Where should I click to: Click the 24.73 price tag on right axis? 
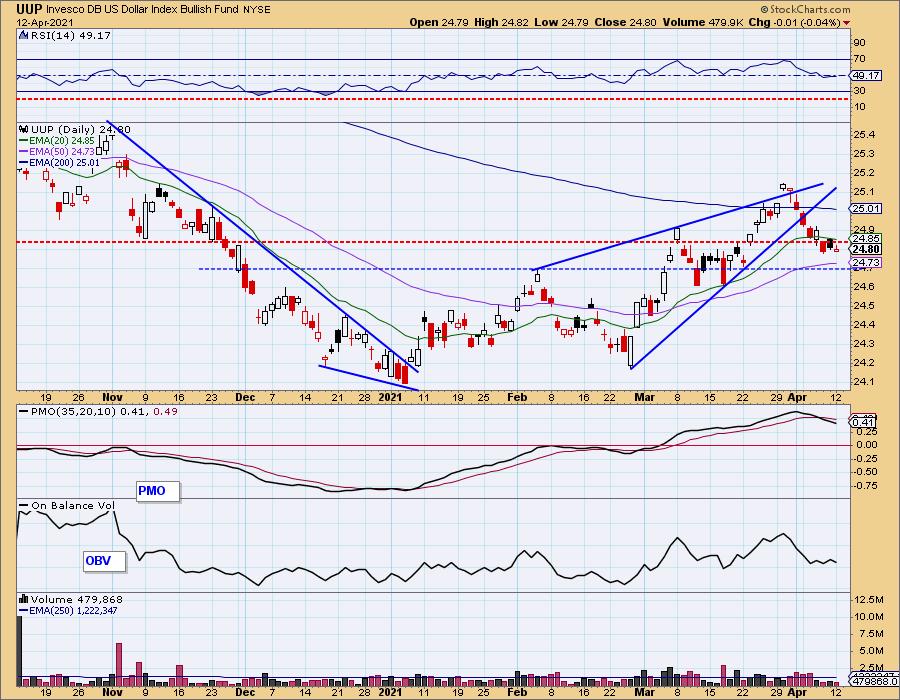pyautogui.click(x=866, y=263)
